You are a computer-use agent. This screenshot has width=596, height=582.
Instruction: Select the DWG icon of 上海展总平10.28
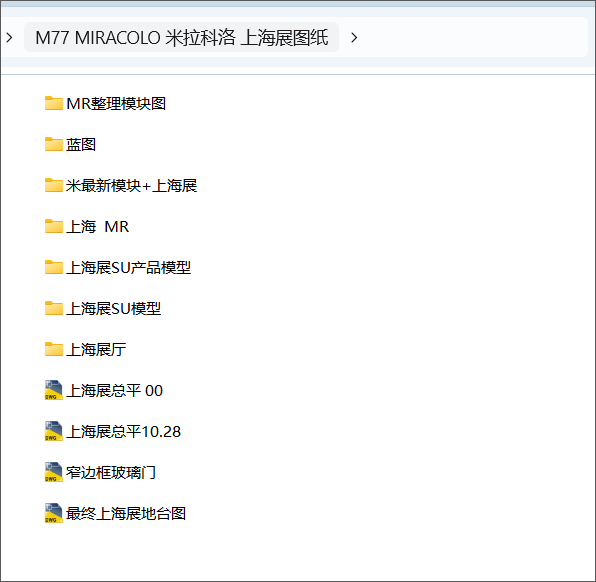(54, 431)
